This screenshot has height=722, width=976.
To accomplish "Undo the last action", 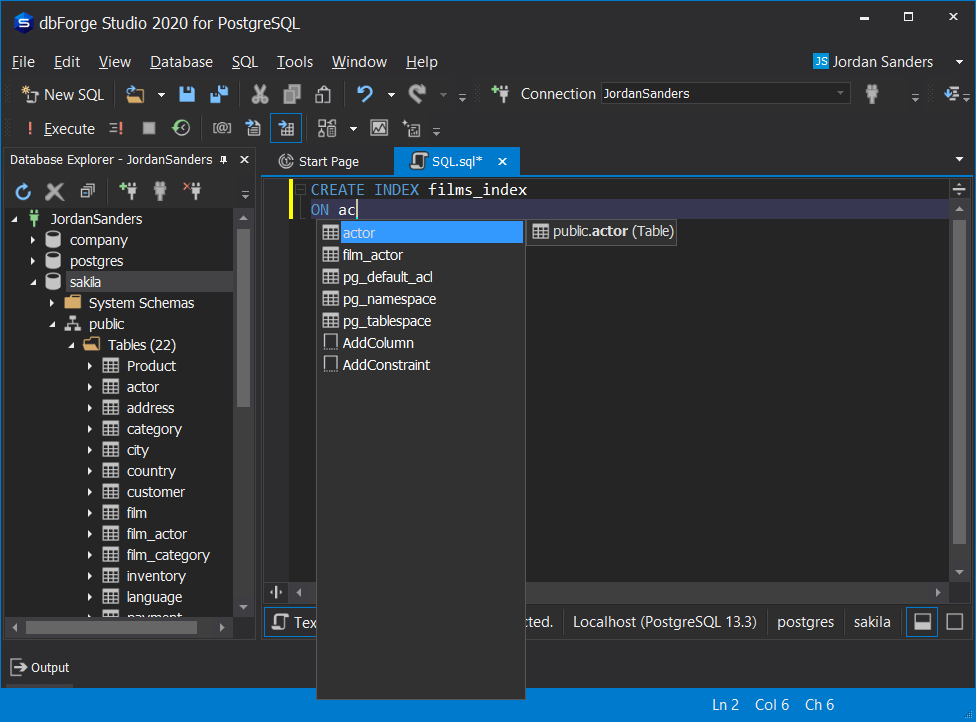I will tap(365, 95).
